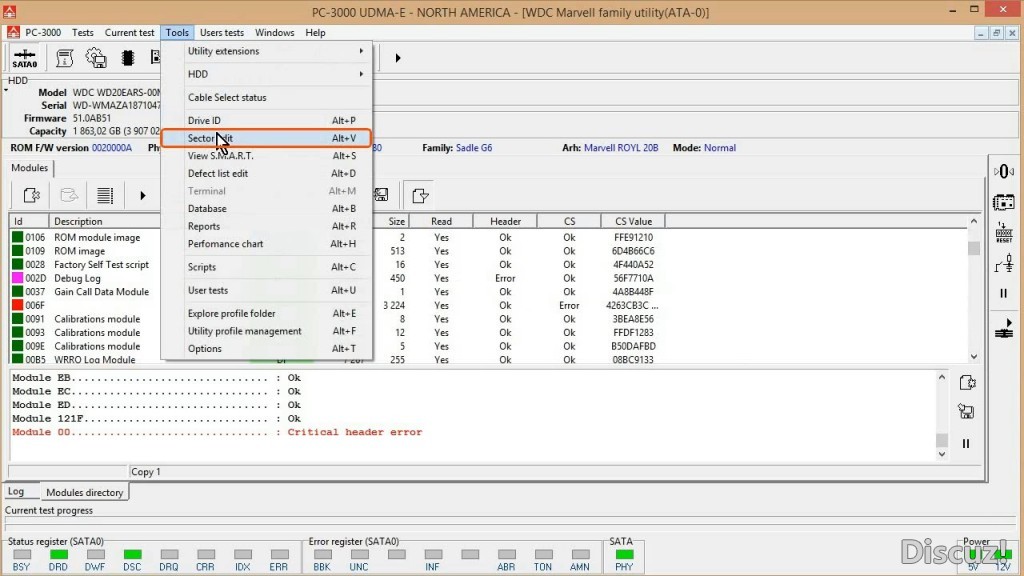Sort modules by Id column header
The image size is (1024, 576).
(x=29, y=221)
